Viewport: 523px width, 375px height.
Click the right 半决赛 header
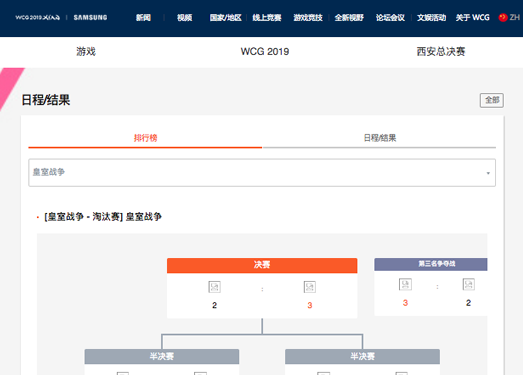tap(363, 356)
